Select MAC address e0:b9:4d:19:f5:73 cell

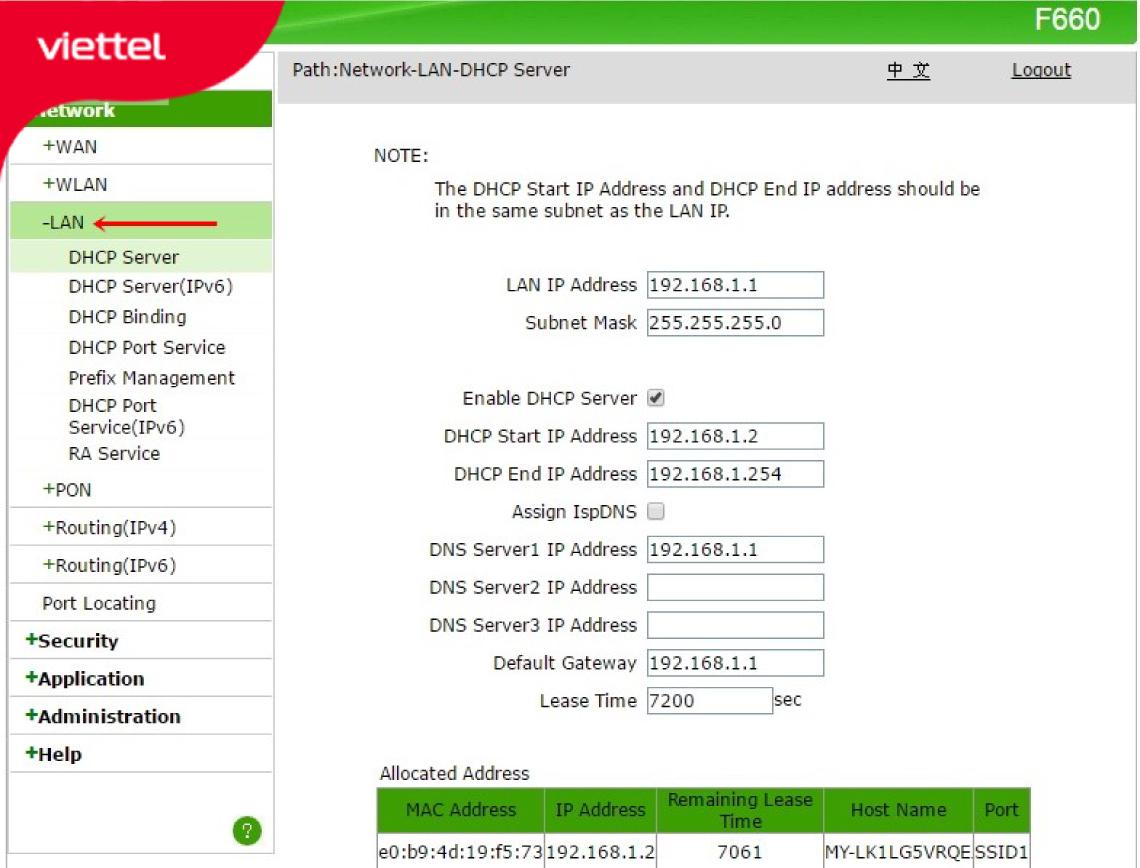[x=460, y=851]
